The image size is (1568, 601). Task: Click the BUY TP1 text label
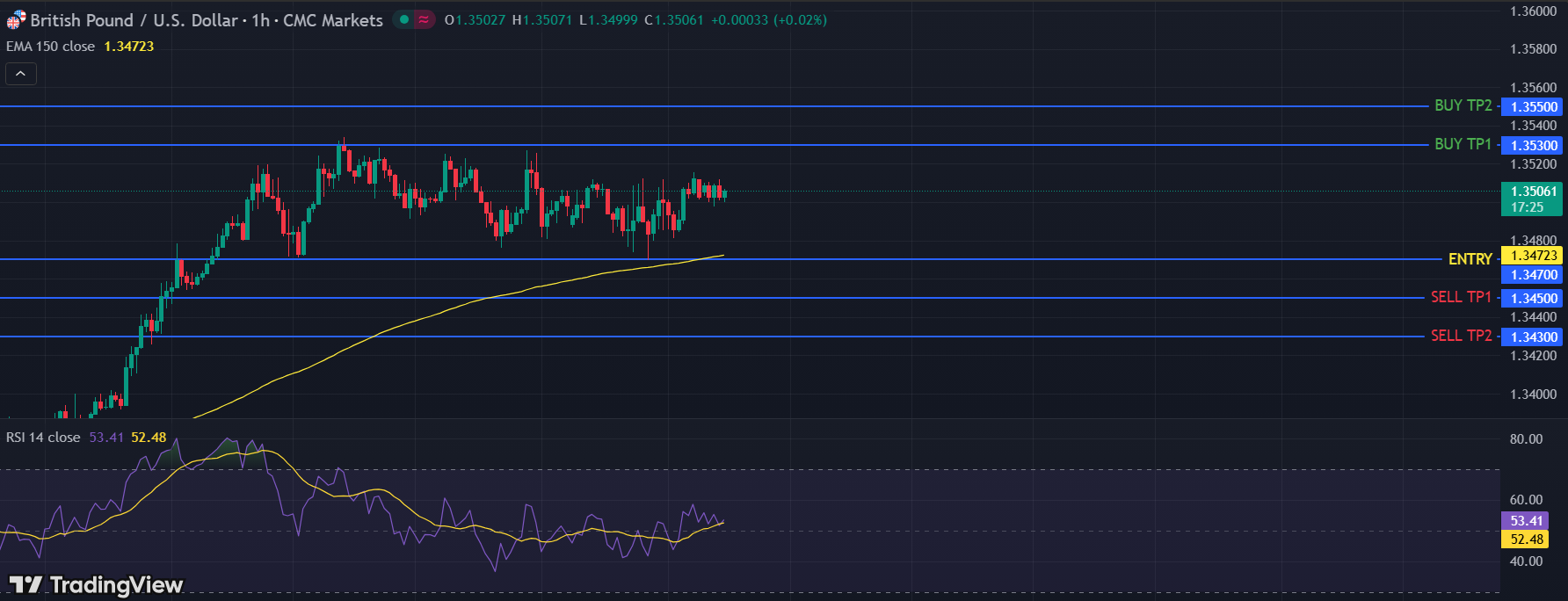coord(1463,144)
